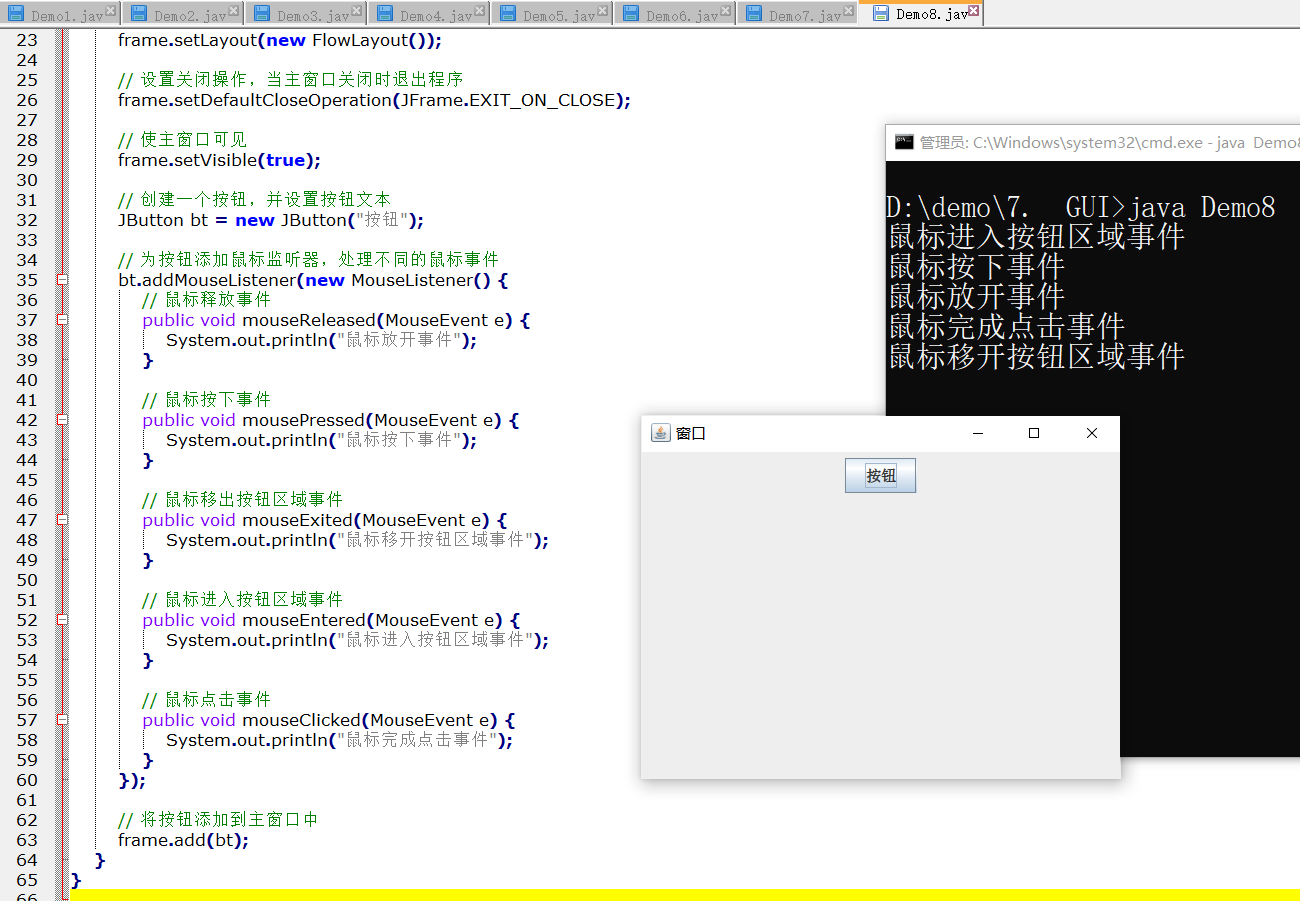Viewport: 1300px width, 901px height.
Task: Click the cmd.exe console title bar
Action: click(1100, 142)
